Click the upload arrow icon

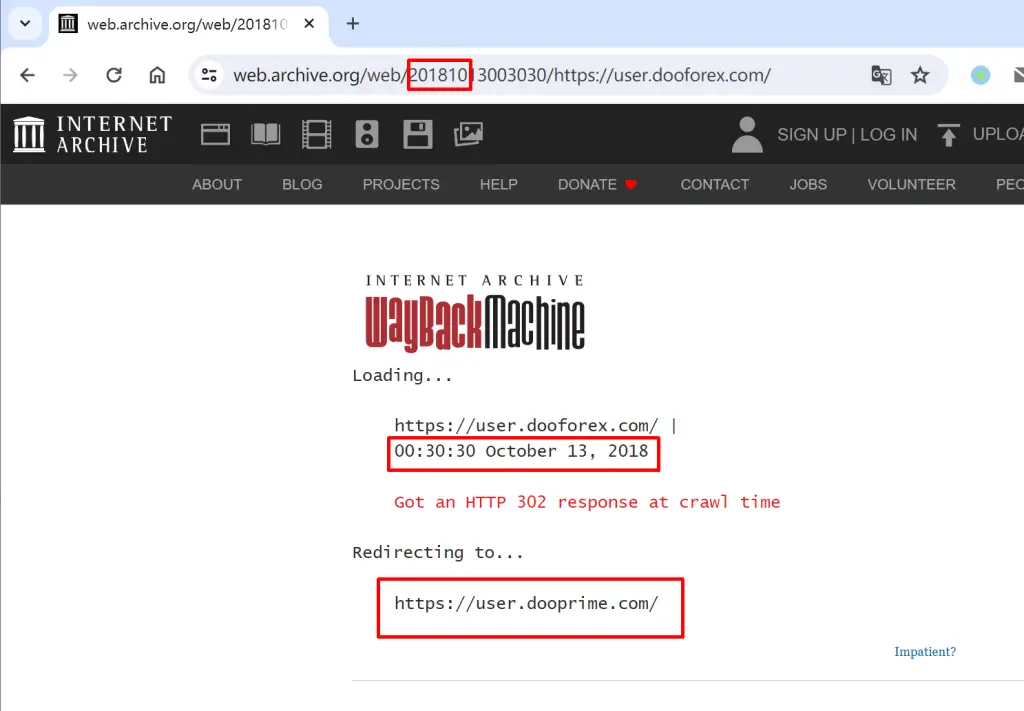pos(948,134)
